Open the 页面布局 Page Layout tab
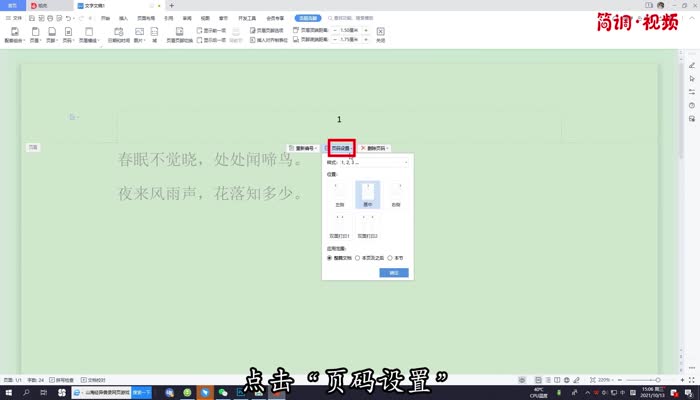Viewport: 700px width, 400px height. (146, 18)
